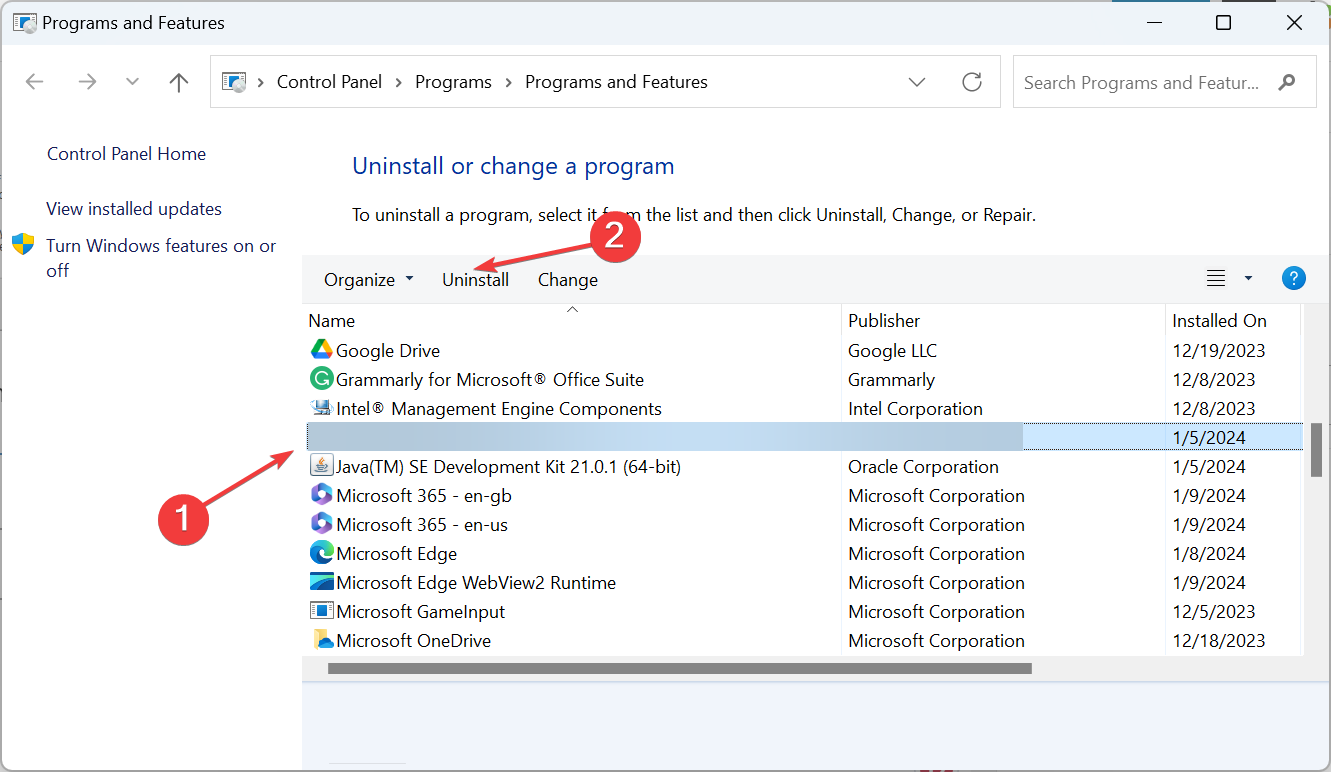Viewport: 1331px width, 772px height.
Task: Select the Microsoft Edge entry name
Action: pos(396,554)
